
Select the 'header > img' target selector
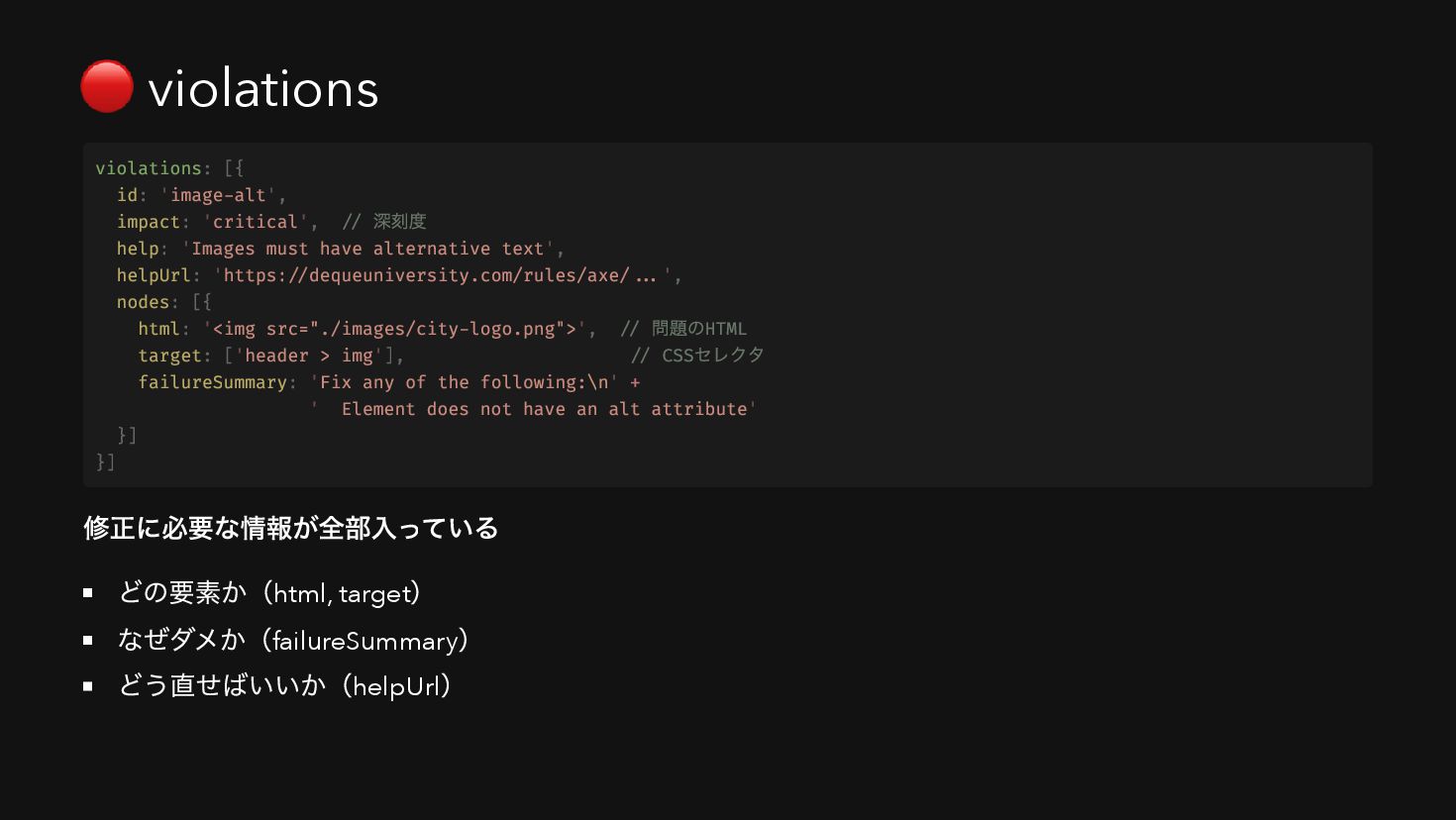pyautogui.click(x=309, y=356)
